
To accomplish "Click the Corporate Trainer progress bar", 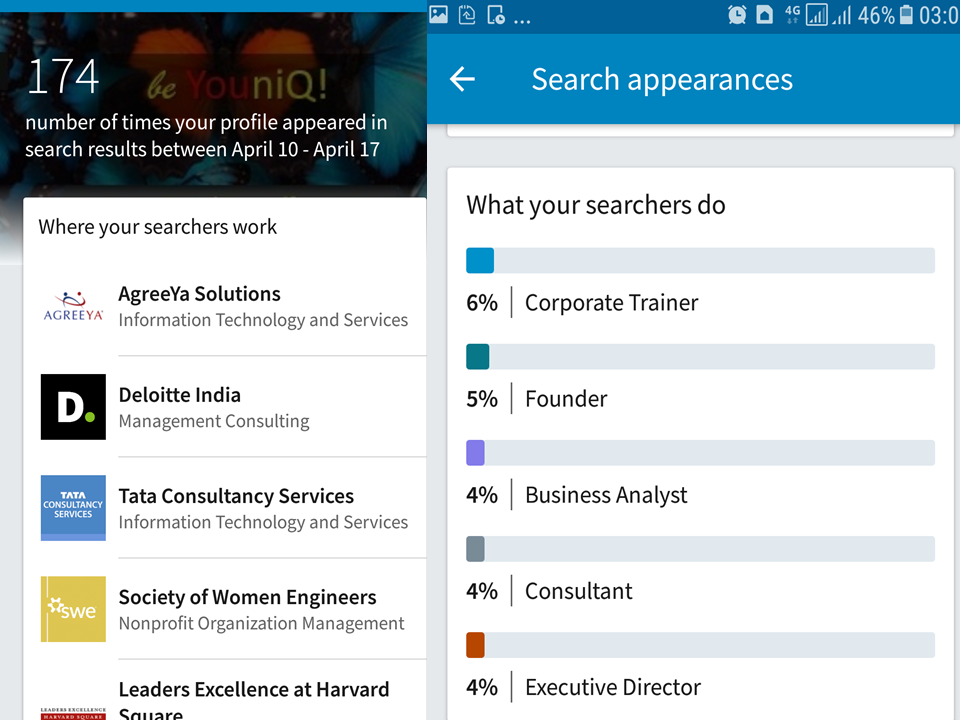I will coord(700,261).
